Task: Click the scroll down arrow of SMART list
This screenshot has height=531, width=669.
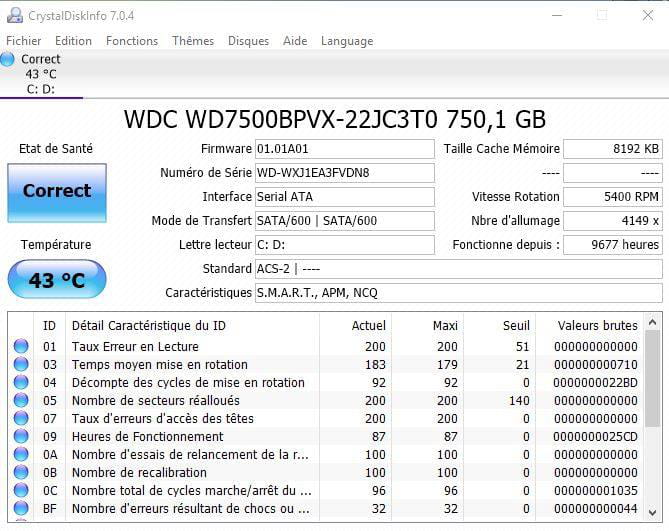Action: [652, 512]
